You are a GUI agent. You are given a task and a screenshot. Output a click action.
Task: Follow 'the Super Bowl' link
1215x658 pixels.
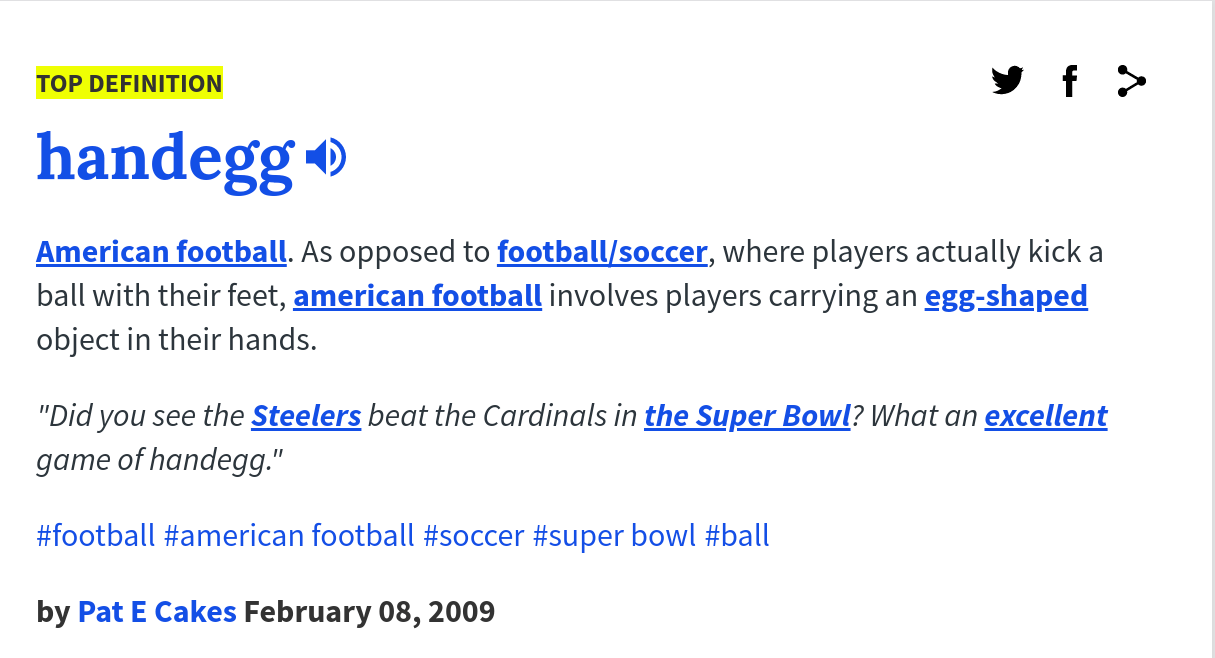pyautogui.click(x=747, y=415)
